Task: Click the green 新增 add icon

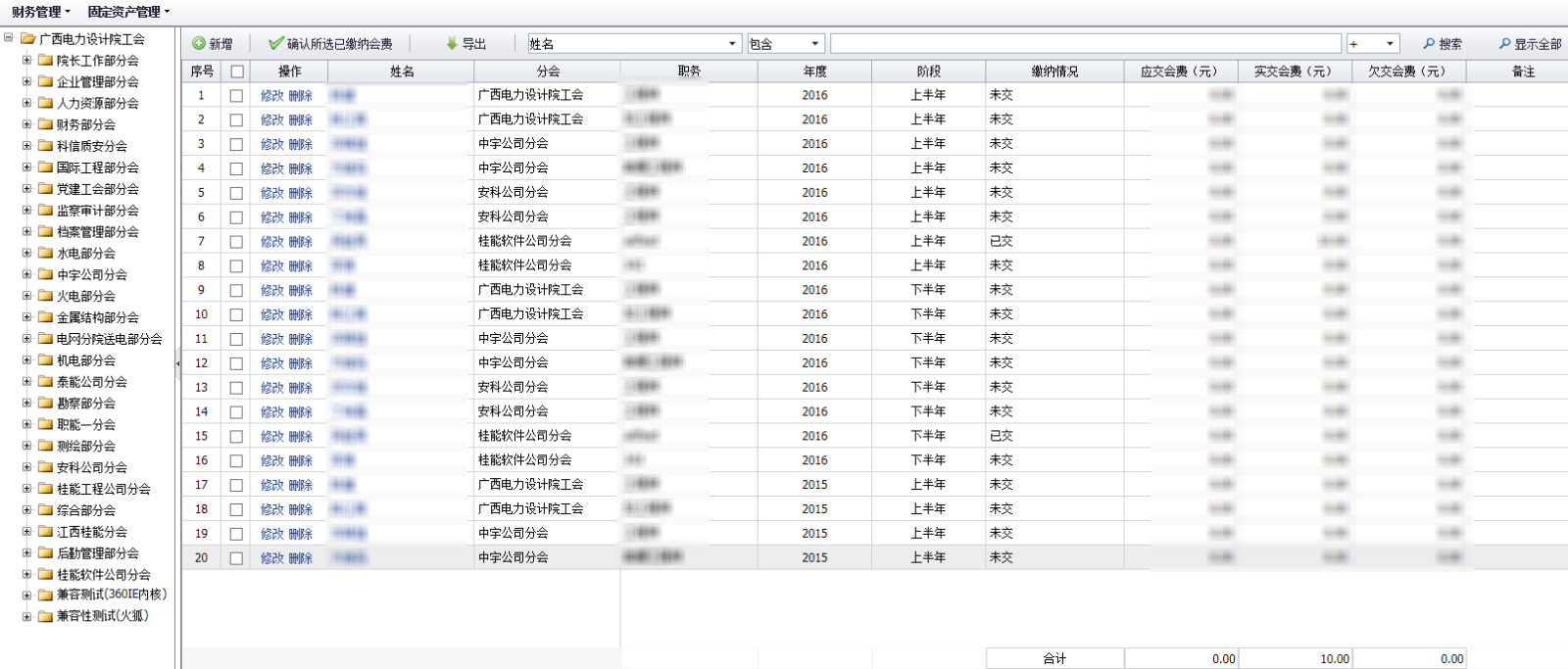Action: tap(199, 44)
